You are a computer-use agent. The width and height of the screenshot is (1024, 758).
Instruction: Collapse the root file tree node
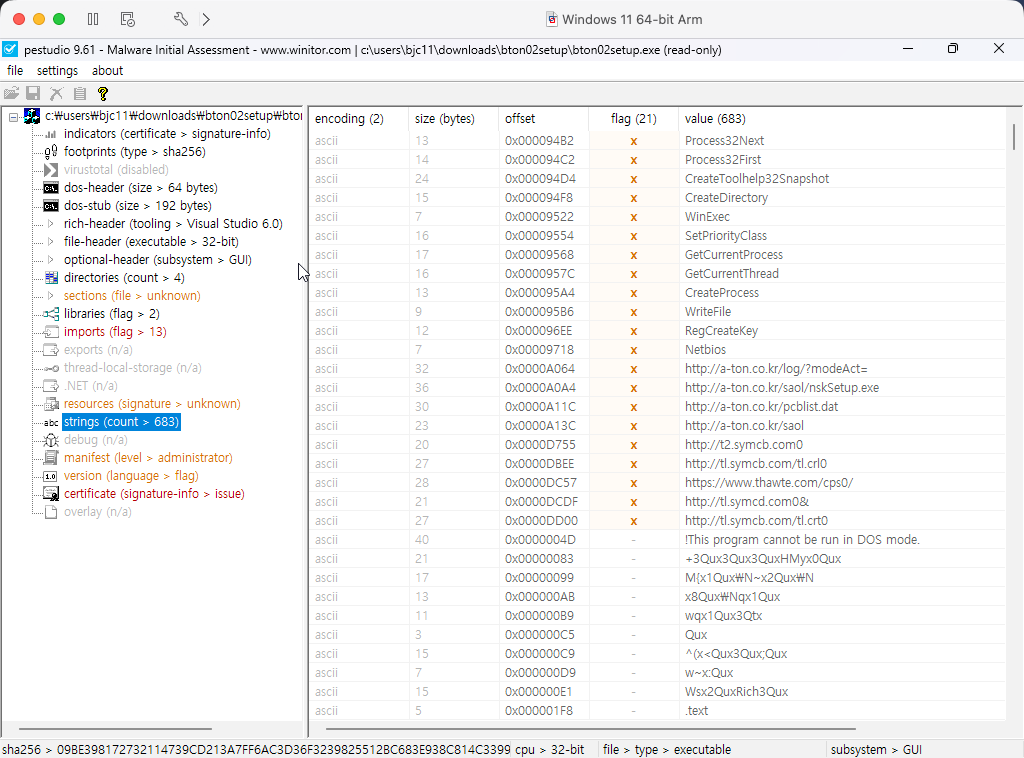click(x=14, y=116)
